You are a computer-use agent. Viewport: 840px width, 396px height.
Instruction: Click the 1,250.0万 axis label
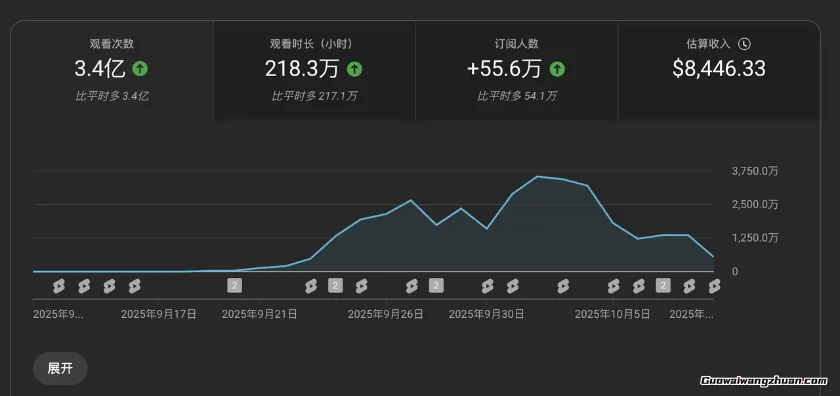pyautogui.click(x=755, y=238)
